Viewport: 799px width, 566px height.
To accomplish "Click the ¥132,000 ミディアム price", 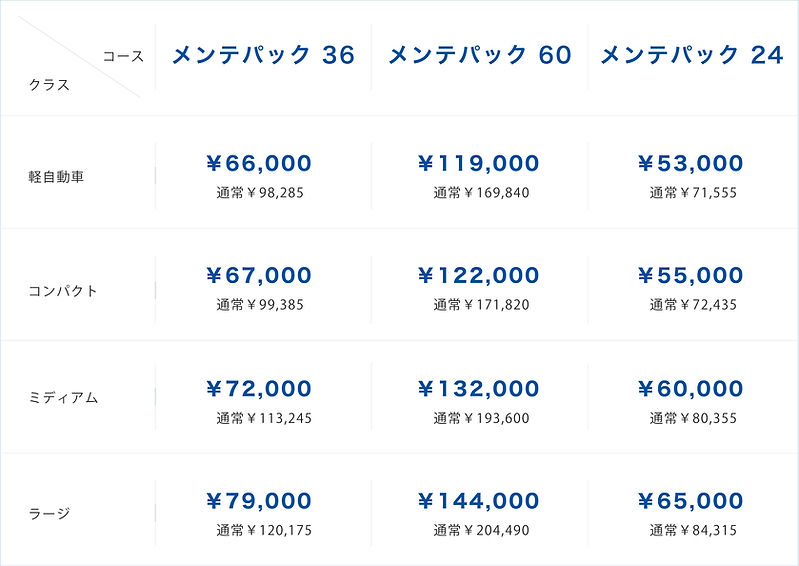I will coord(478,388).
